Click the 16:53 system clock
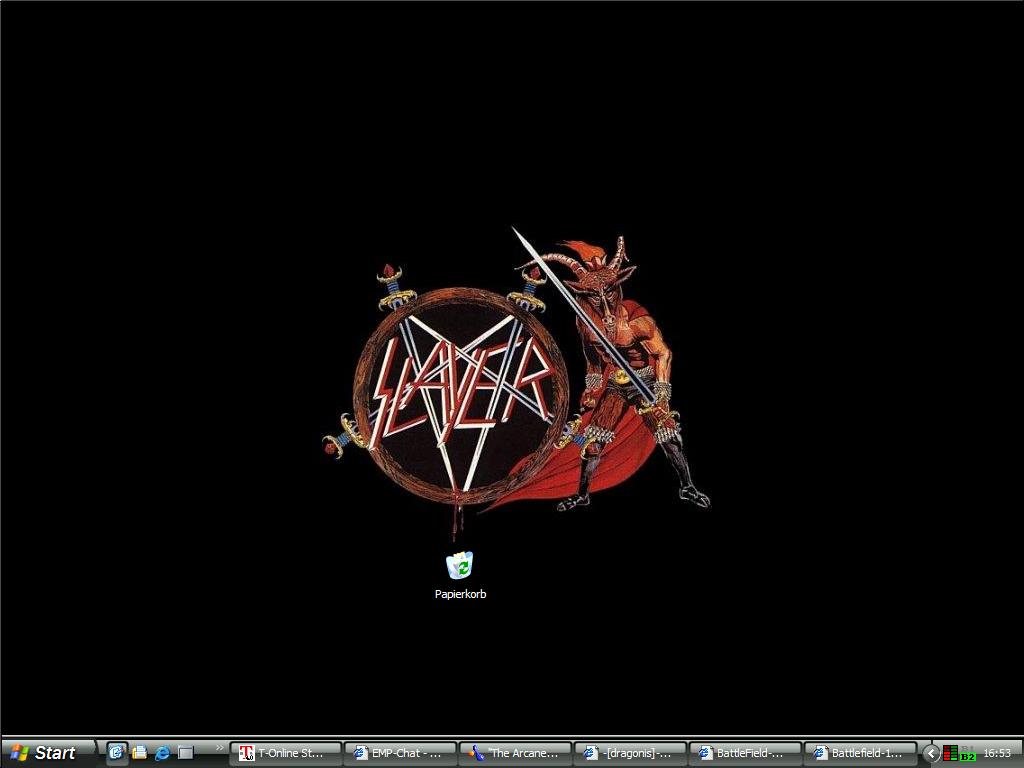This screenshot has width=1024, height=768. [997, 754]
